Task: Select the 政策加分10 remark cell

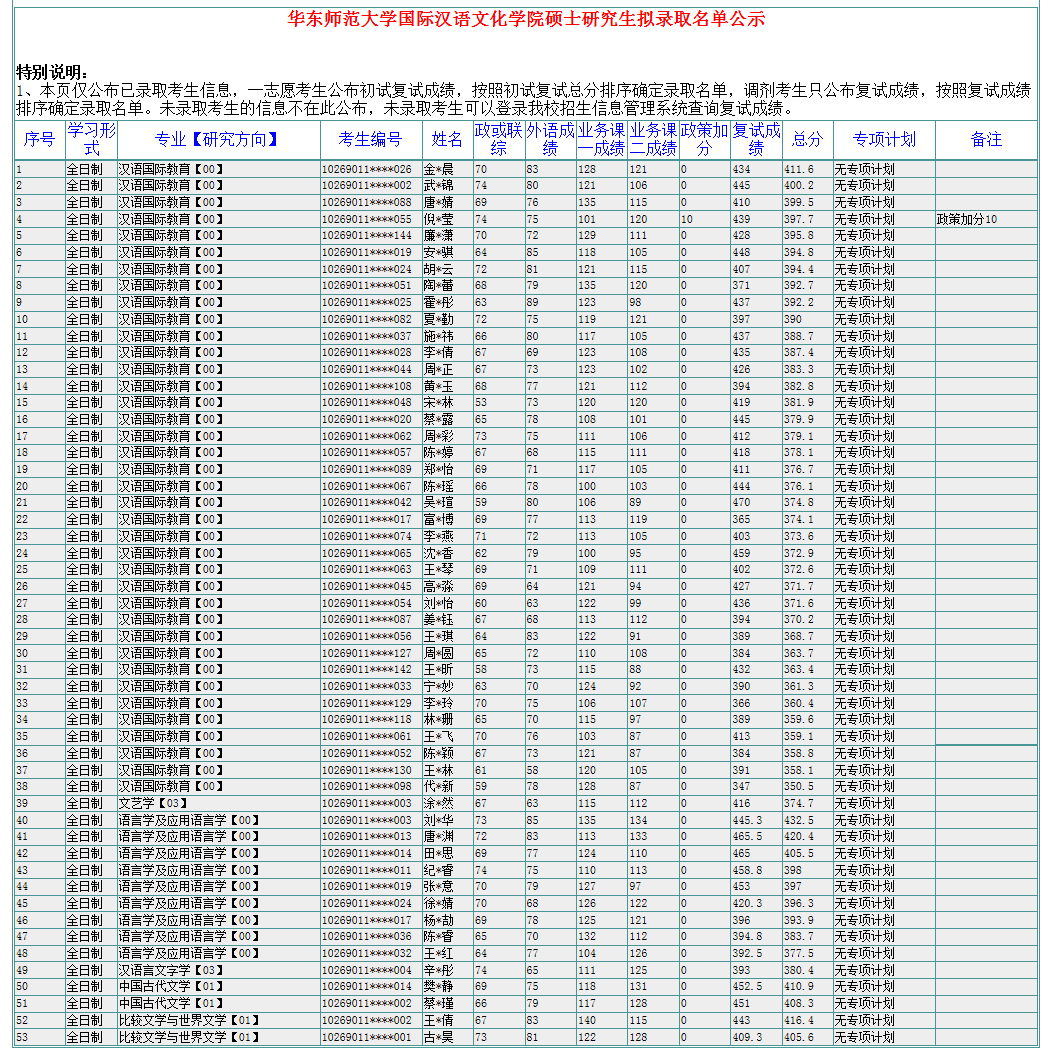Action: pyautogui.click(x=966, y=219)
